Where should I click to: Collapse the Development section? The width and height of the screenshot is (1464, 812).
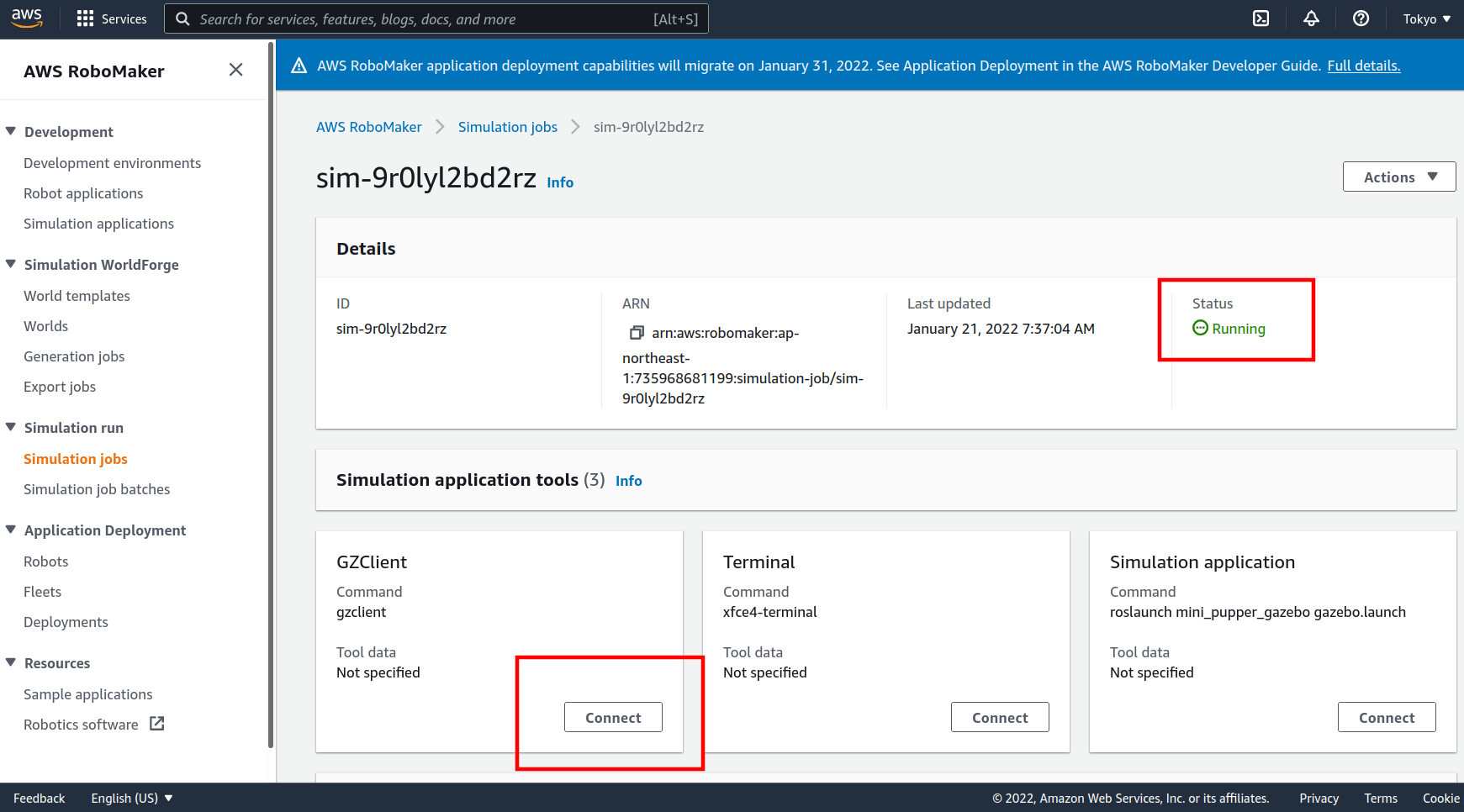(11, 131)
